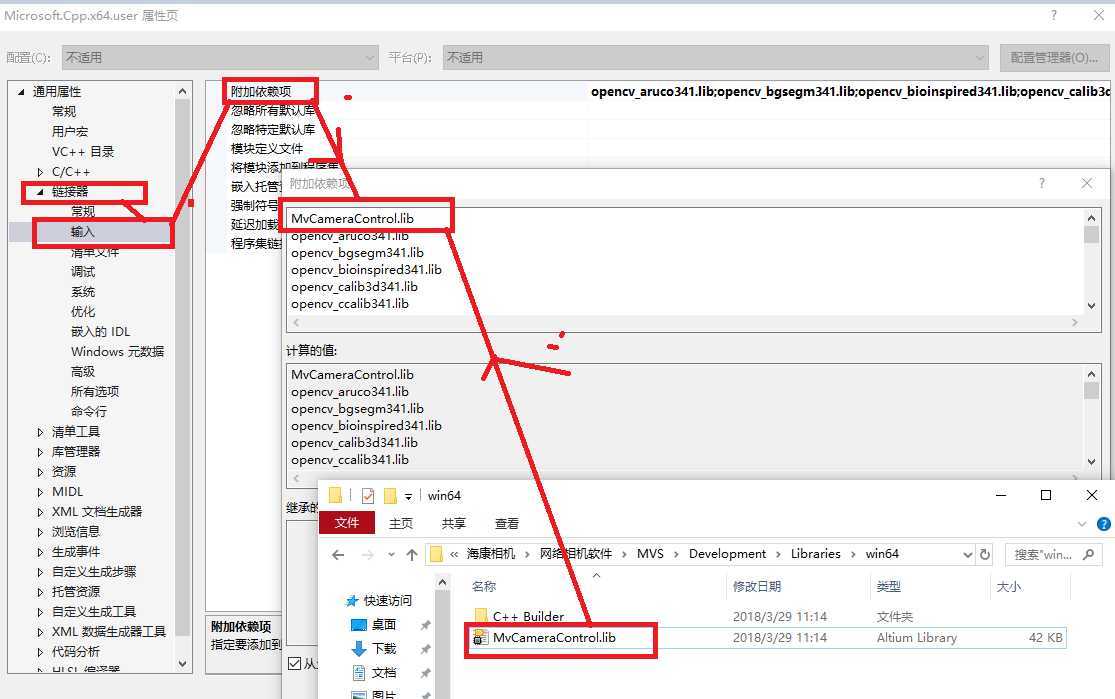Viewport: 1115px width, 699px height.
Task: Open 下载 in Explorer navigation pane
Action: tap(374, 649)
